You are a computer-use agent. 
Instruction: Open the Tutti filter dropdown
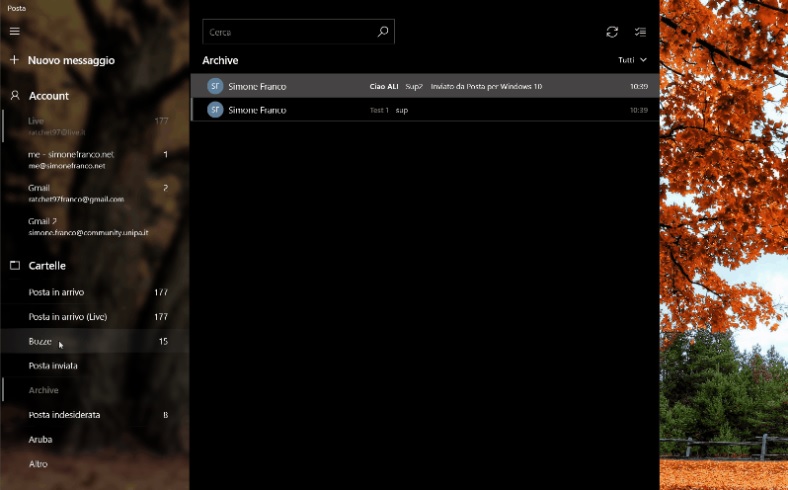pyautogui.click(x=632, y=60)
